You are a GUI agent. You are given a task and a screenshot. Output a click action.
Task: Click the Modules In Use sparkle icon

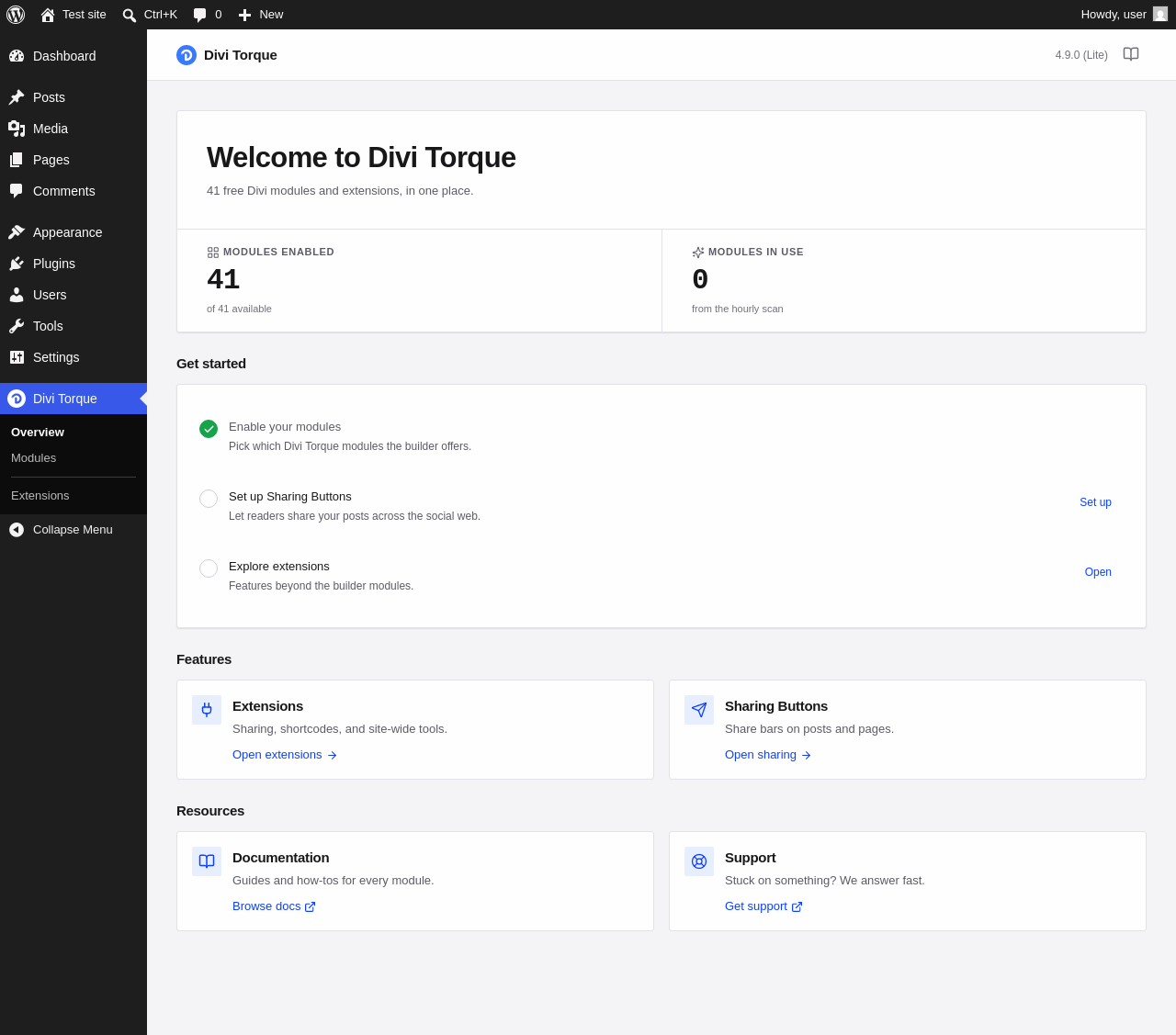coord(698,253)
